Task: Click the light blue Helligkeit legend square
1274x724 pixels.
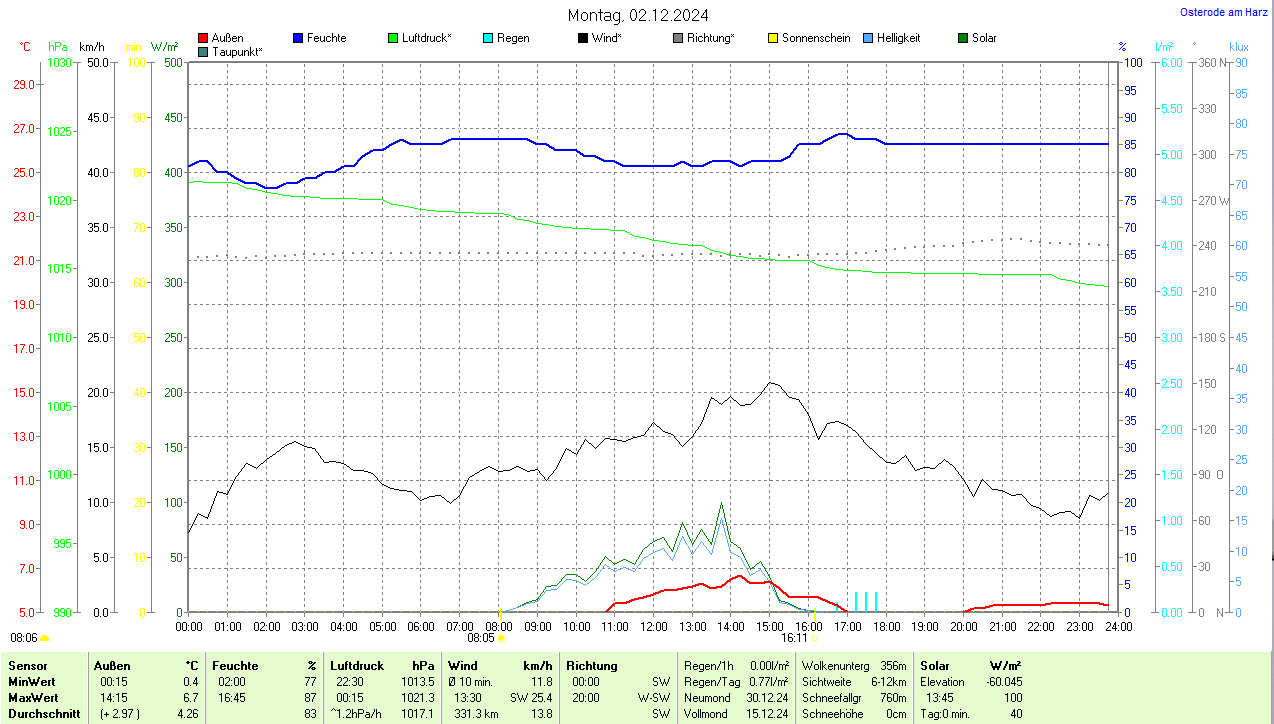Action: coord(868,38)
